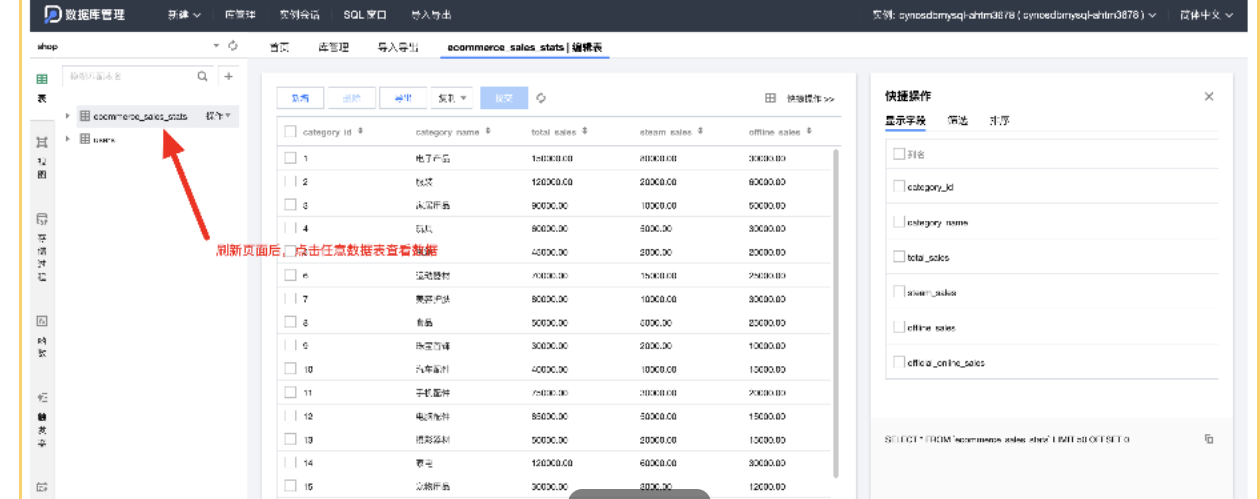Click the grid layout icon near quick operations

(x=770, y=98)
